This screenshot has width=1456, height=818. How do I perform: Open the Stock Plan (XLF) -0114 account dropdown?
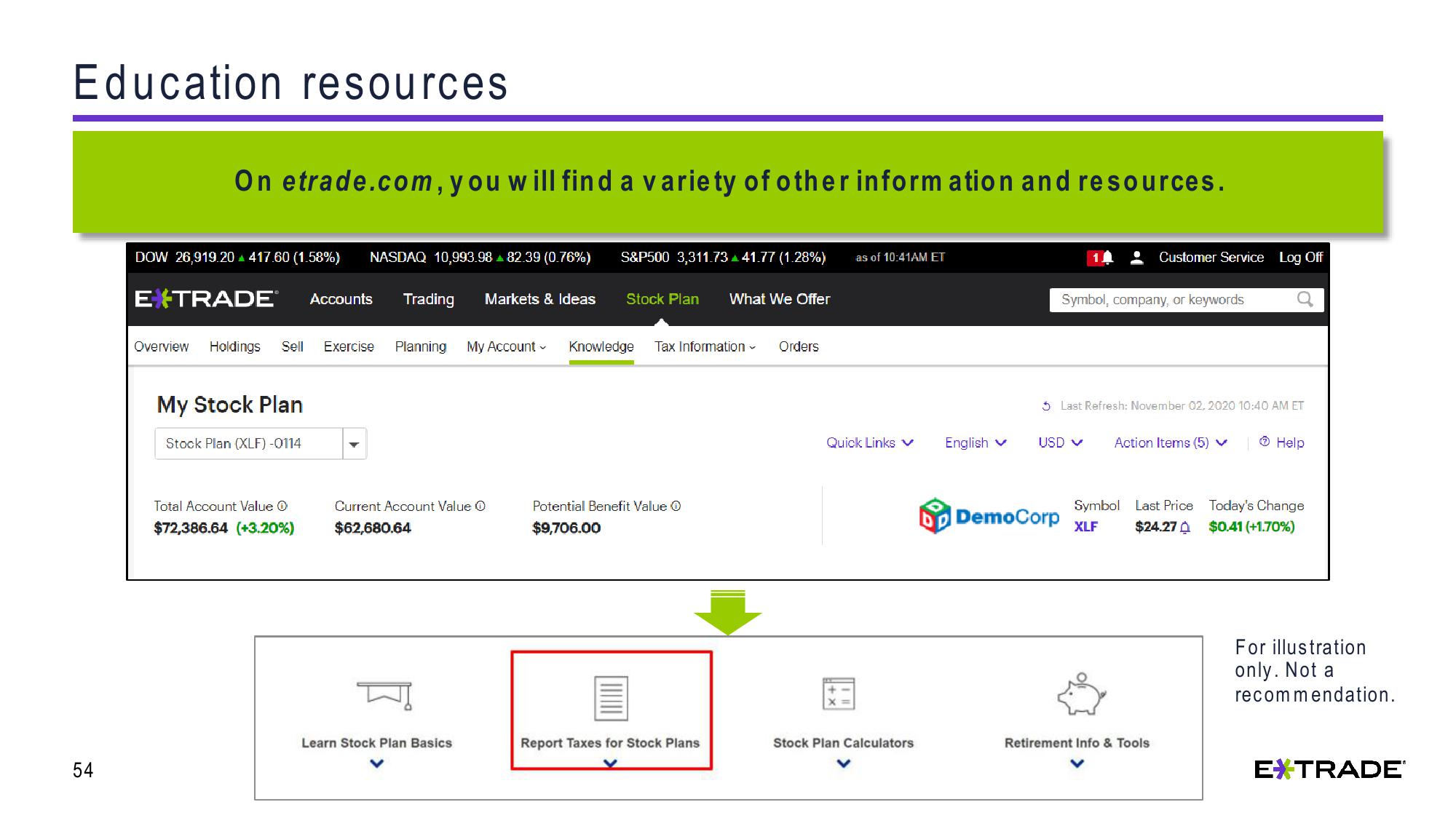[x=261, y=444]
